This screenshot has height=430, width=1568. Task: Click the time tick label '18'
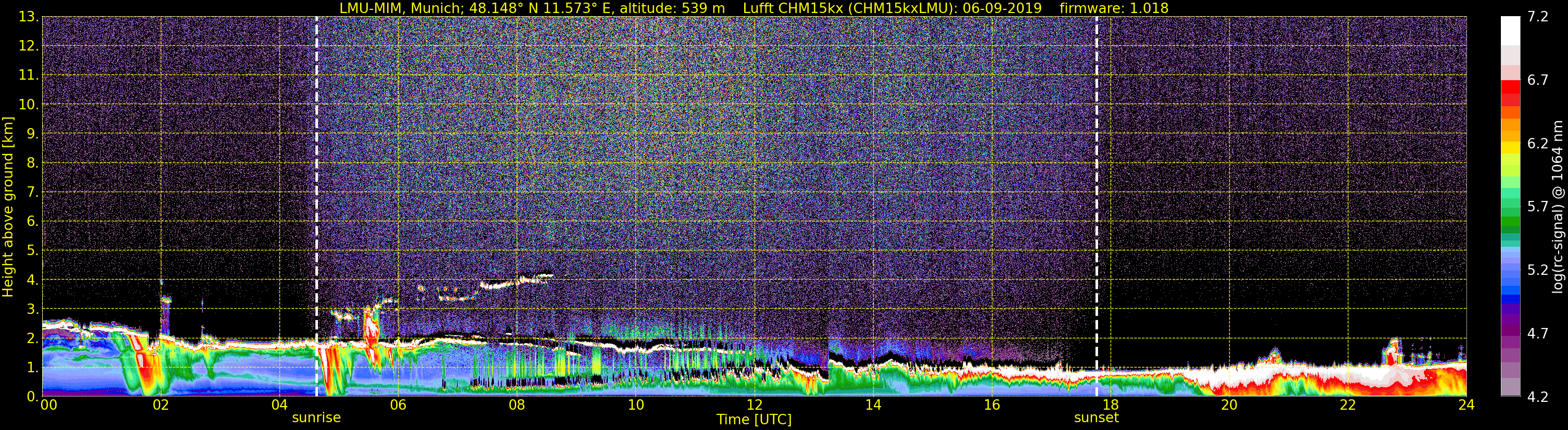(1110, 405)
